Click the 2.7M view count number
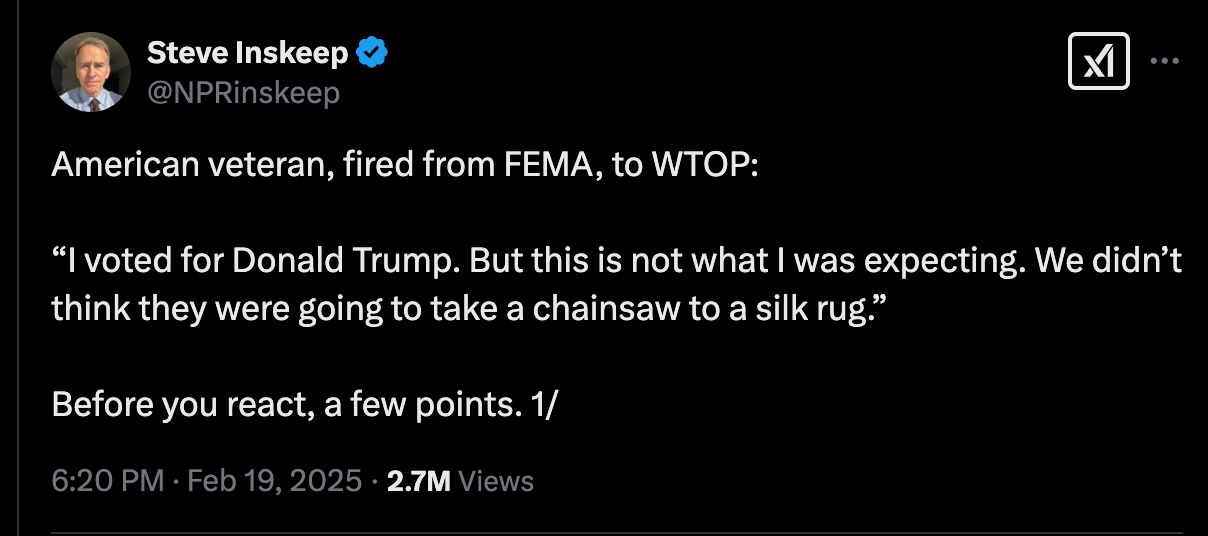 click(418, 481)
